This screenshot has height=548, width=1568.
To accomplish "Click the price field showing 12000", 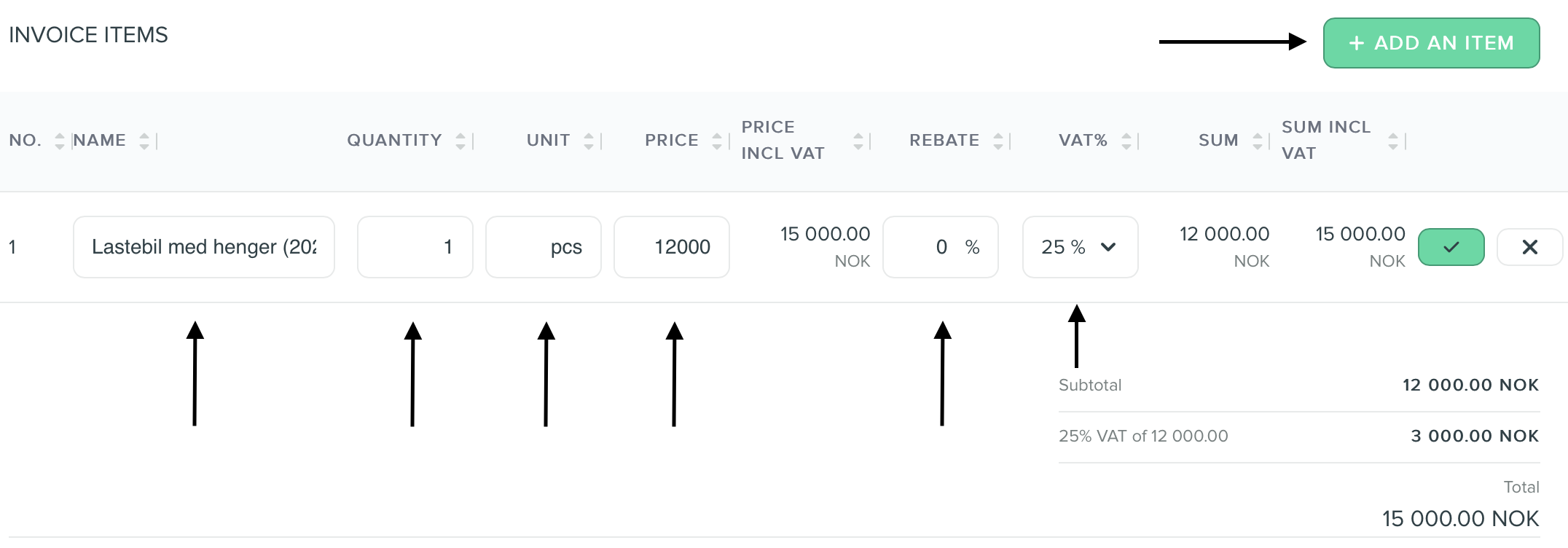I will click(671, 247).
